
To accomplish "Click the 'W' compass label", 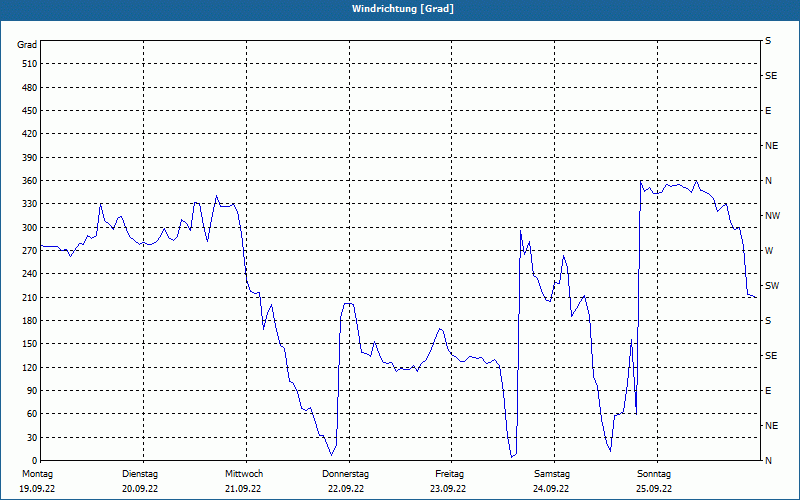I will (x=769, y=251).
